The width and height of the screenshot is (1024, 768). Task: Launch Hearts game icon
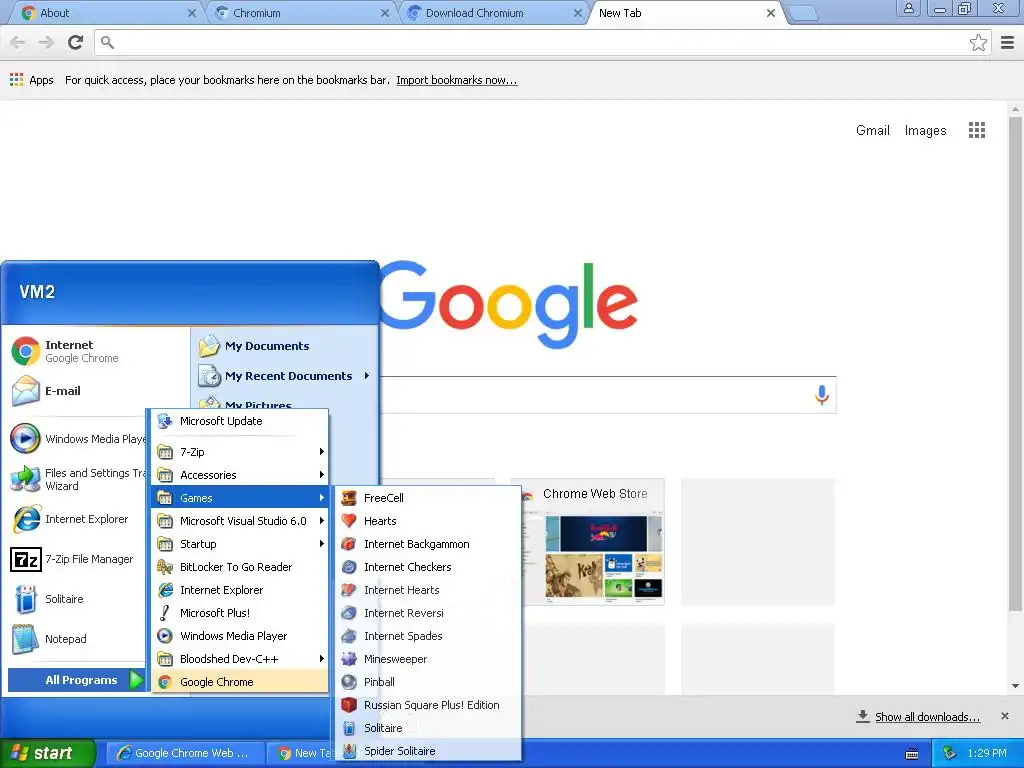(349, 520)
